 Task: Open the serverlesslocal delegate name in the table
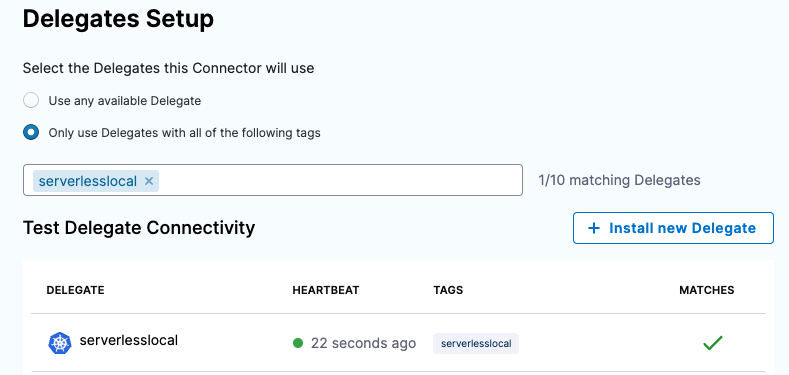click(129, 340)
